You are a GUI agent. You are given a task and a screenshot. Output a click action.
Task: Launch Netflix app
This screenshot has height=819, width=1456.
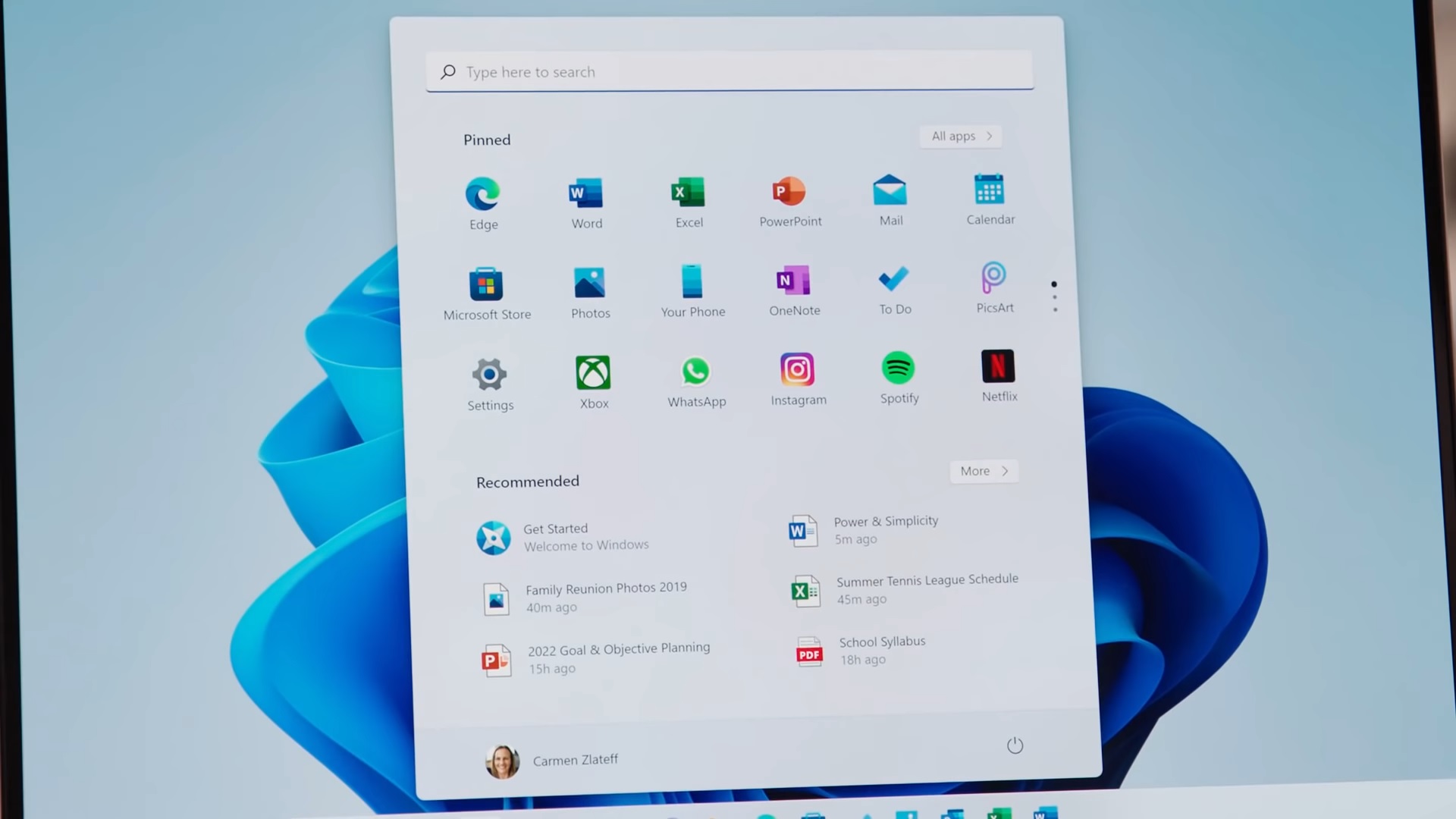point(999,375)
